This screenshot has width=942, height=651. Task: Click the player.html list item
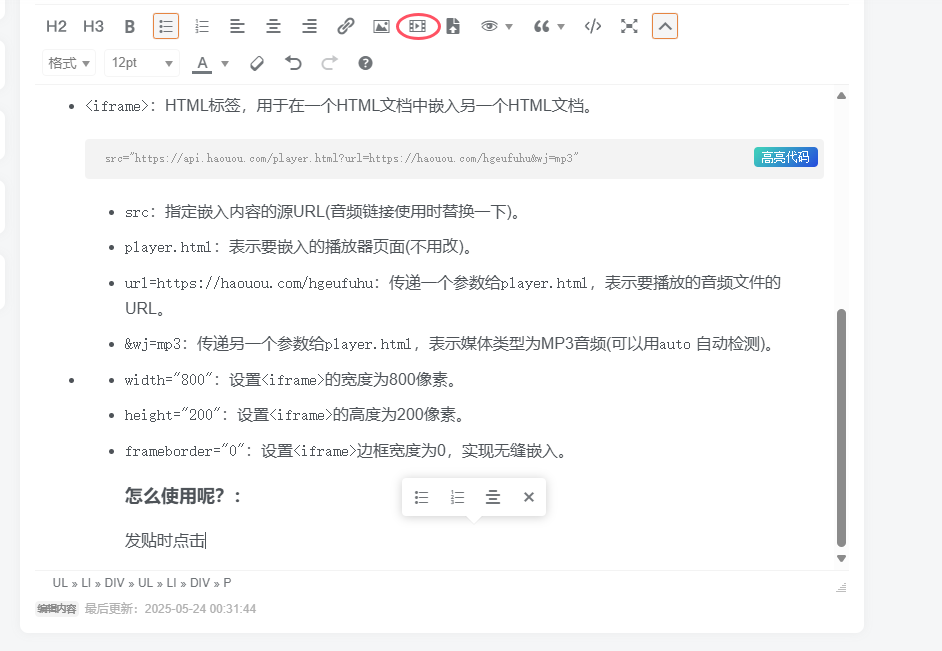point(300,247)
